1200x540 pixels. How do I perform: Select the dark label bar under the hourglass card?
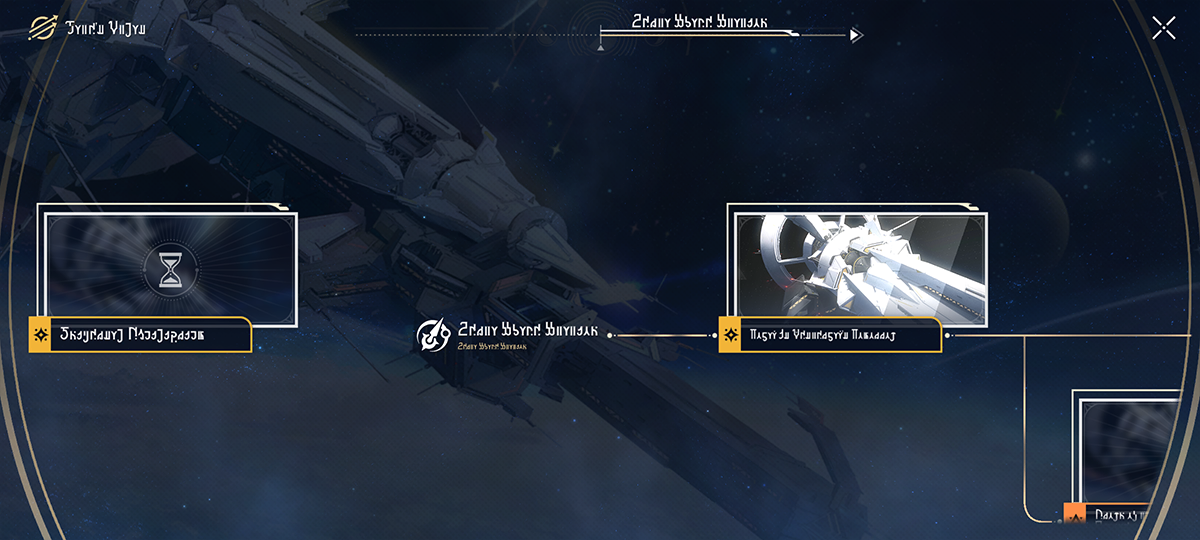click(151, 335)
